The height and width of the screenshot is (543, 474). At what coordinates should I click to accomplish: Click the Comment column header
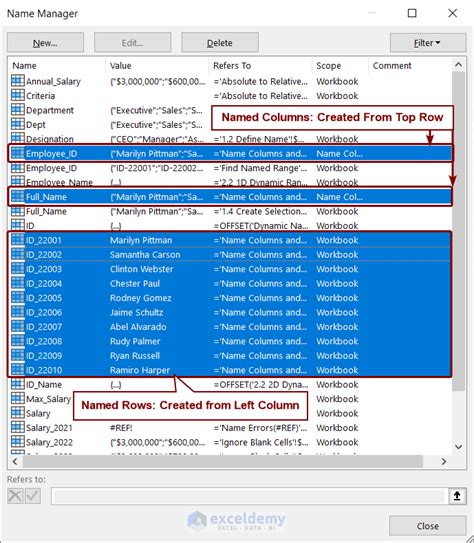click(x=392, y=65)
